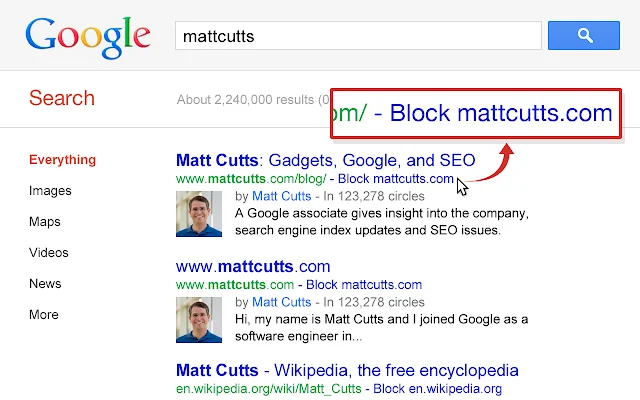
Task: Open the Matt Cutts Wikipedia result
Action: click(x=347, y=371)
